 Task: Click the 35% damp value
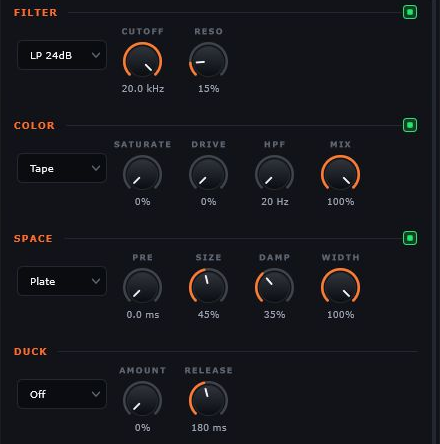274,315
